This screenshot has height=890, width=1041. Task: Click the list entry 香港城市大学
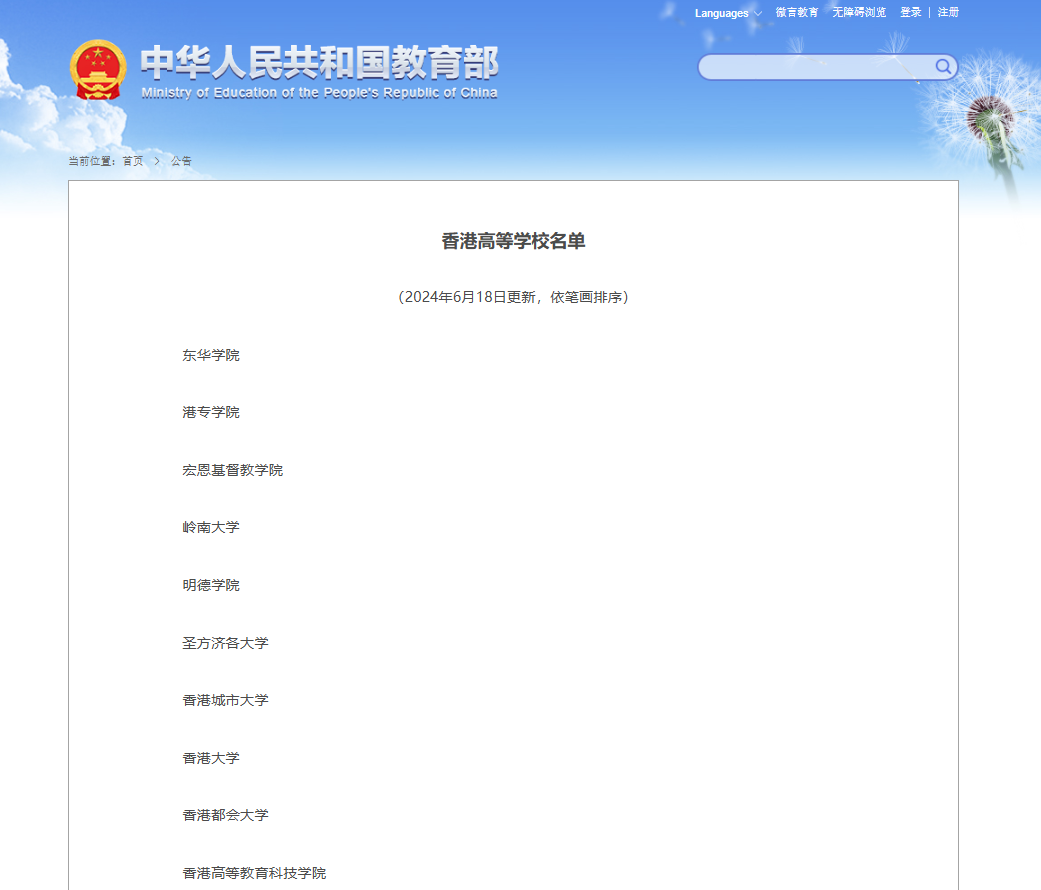click(x=226, y=700)
